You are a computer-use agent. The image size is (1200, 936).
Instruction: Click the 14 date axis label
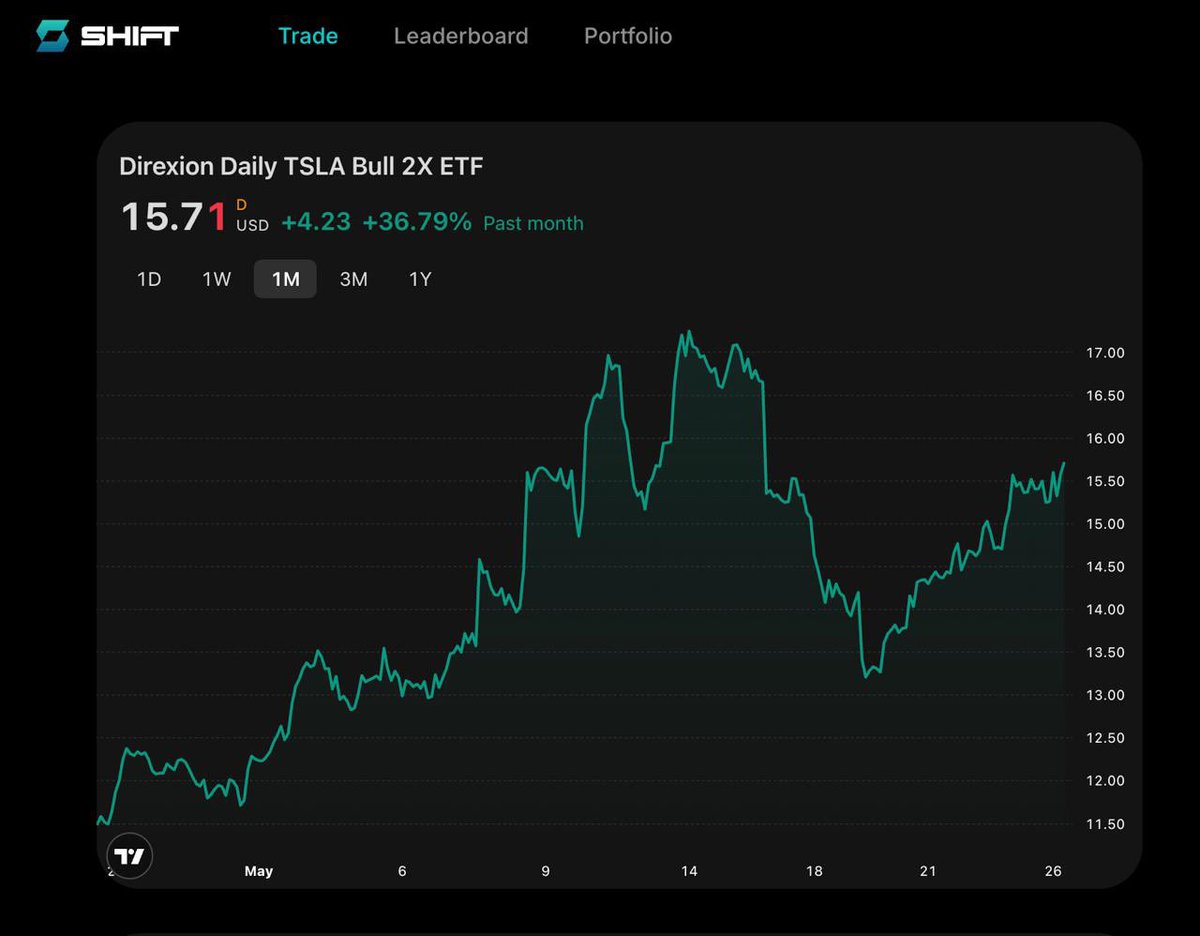click(x=689, y=872)
